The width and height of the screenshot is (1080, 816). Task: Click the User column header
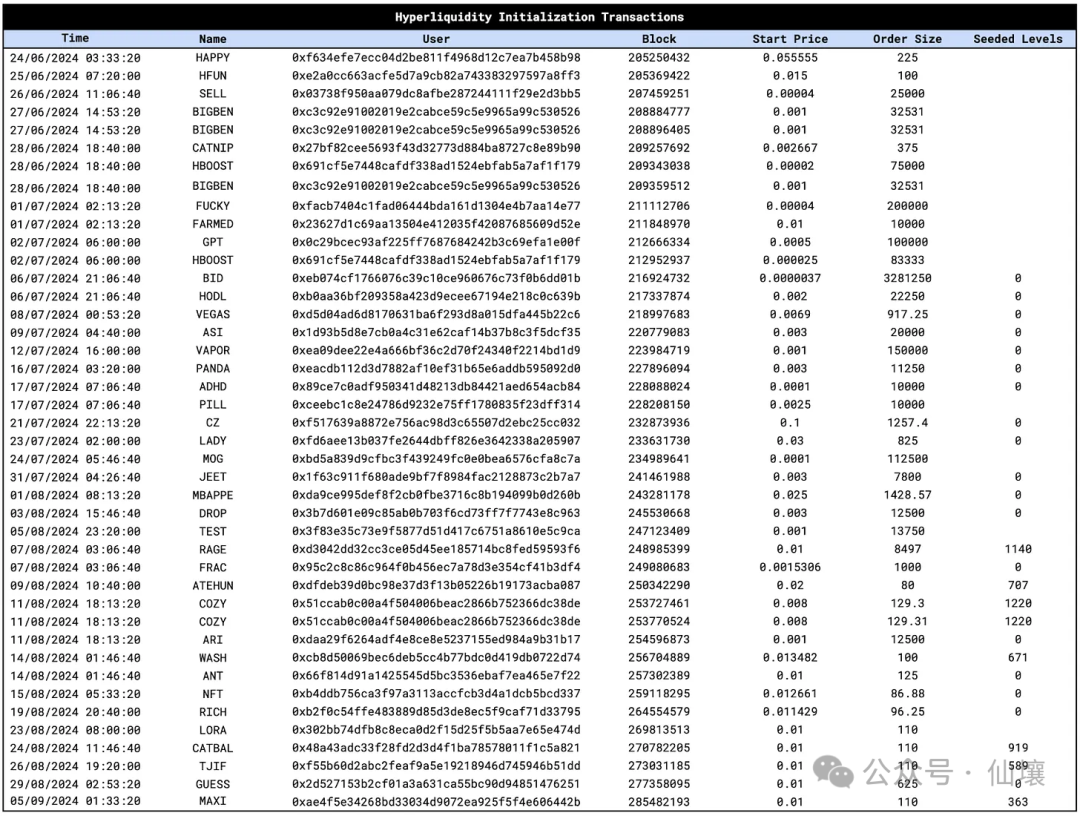(436, 39)
